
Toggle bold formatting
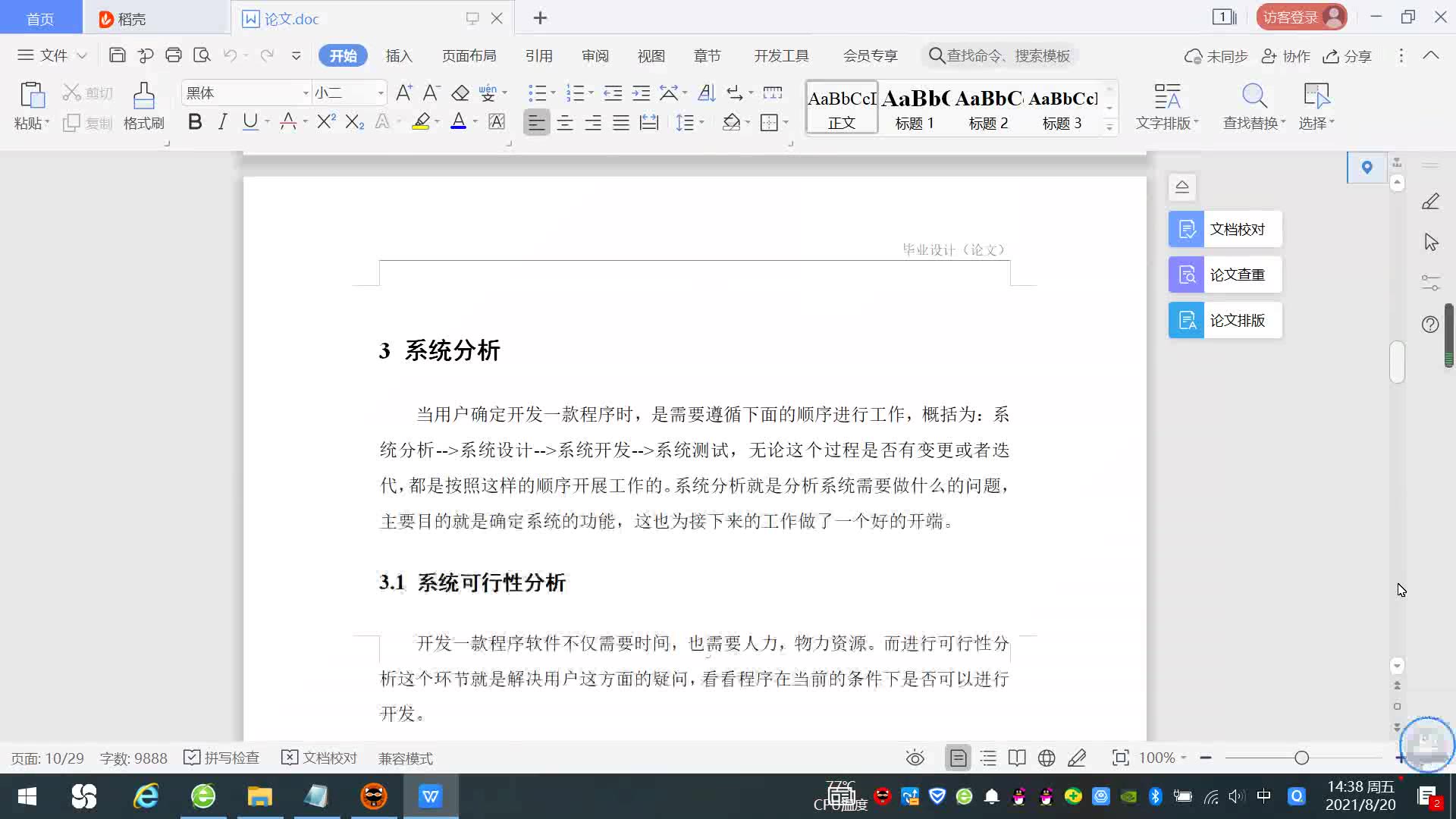click(195, 122)
